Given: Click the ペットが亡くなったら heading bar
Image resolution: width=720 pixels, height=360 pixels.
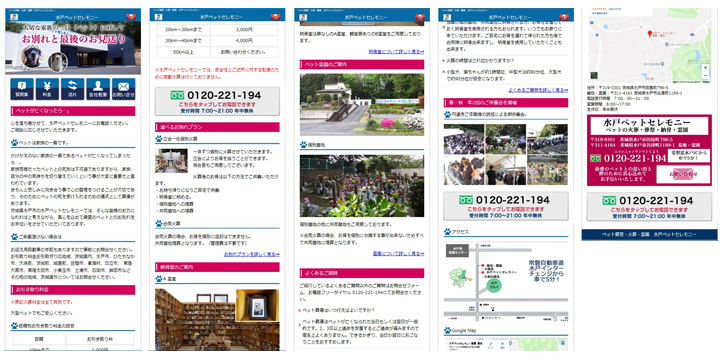Looking at the screenshot, I should pyautogui.click(x=73, y=111).
